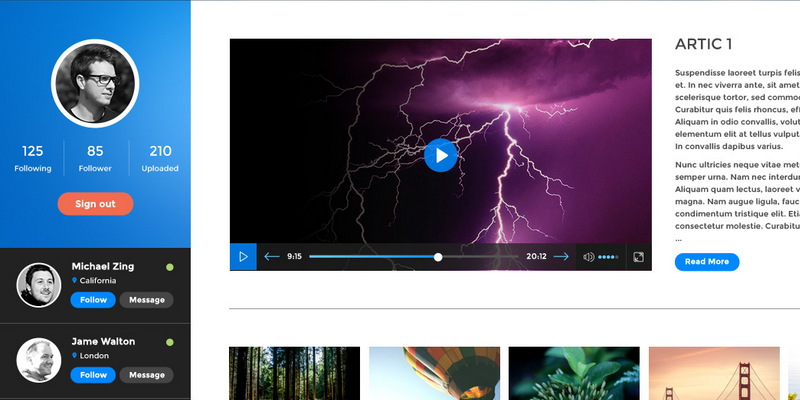Skip backward with the left arrow icon
800x400 pixels.
point(271,257)
